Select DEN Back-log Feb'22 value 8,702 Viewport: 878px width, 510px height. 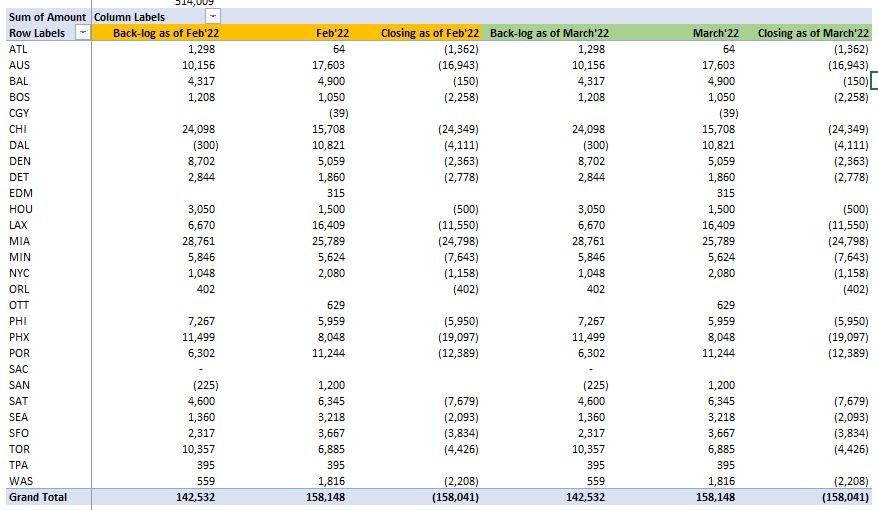point(201,161)
